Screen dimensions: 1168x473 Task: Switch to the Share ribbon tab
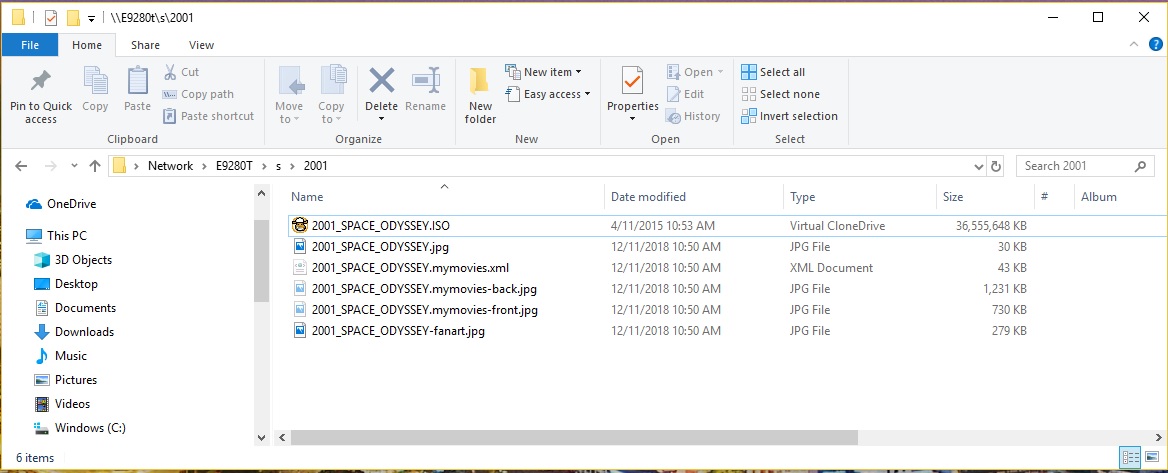coord(145,45)
